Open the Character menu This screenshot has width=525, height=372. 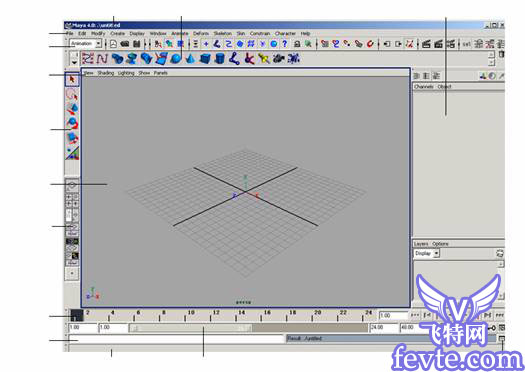[285, 33]
